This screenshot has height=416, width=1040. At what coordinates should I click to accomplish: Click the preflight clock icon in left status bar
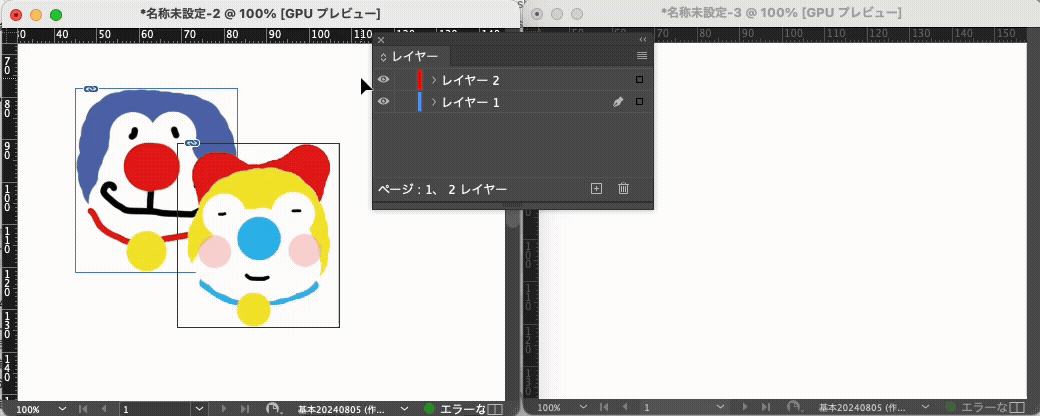273,409
